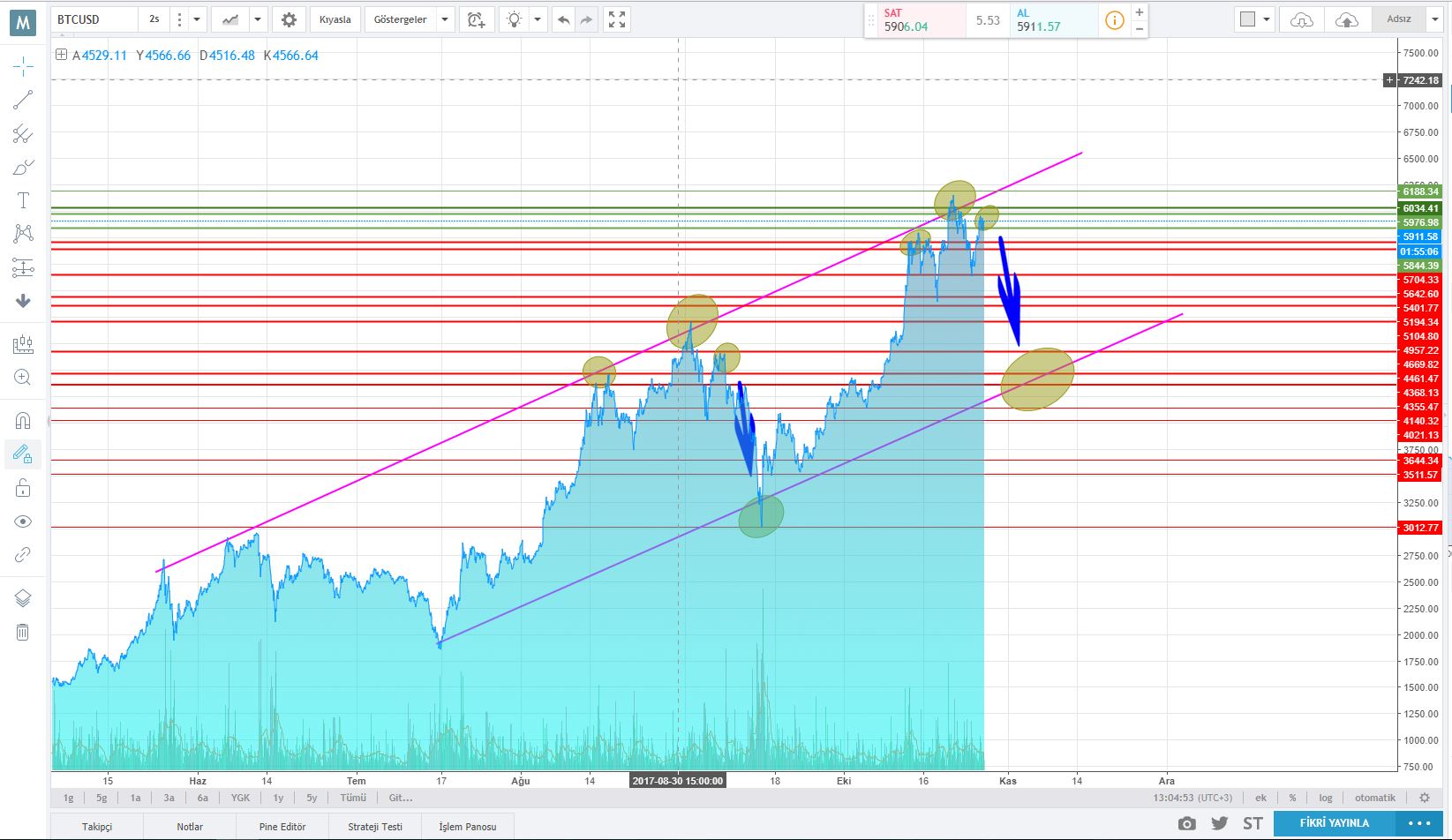The width and height of the screenshot is (1452, 840).
Task: Open axis settings gear at bottom right
Action: coord(1424,798)
